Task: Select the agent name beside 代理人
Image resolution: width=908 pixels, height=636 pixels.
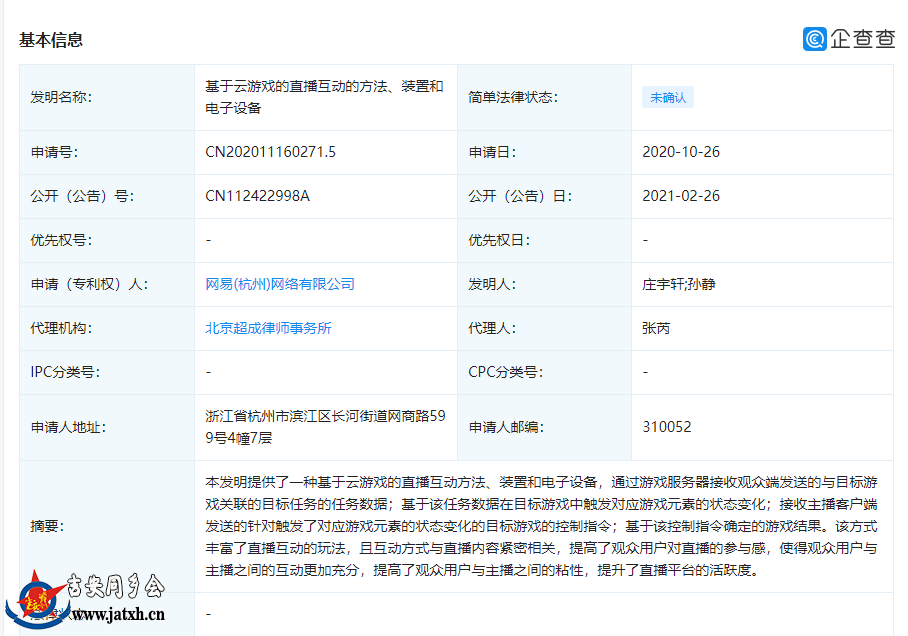Action: click(656, 328)
